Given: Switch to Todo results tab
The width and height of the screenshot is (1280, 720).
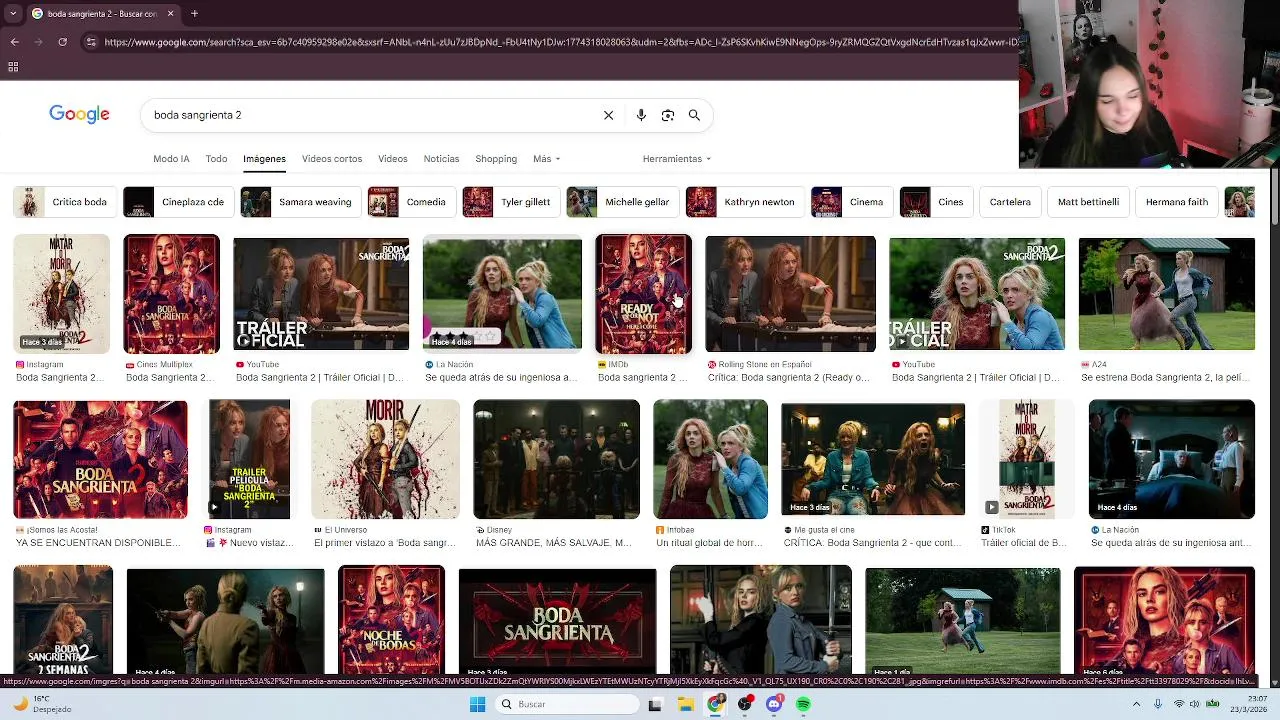Looking at the screenshot, I should [216, 159].
